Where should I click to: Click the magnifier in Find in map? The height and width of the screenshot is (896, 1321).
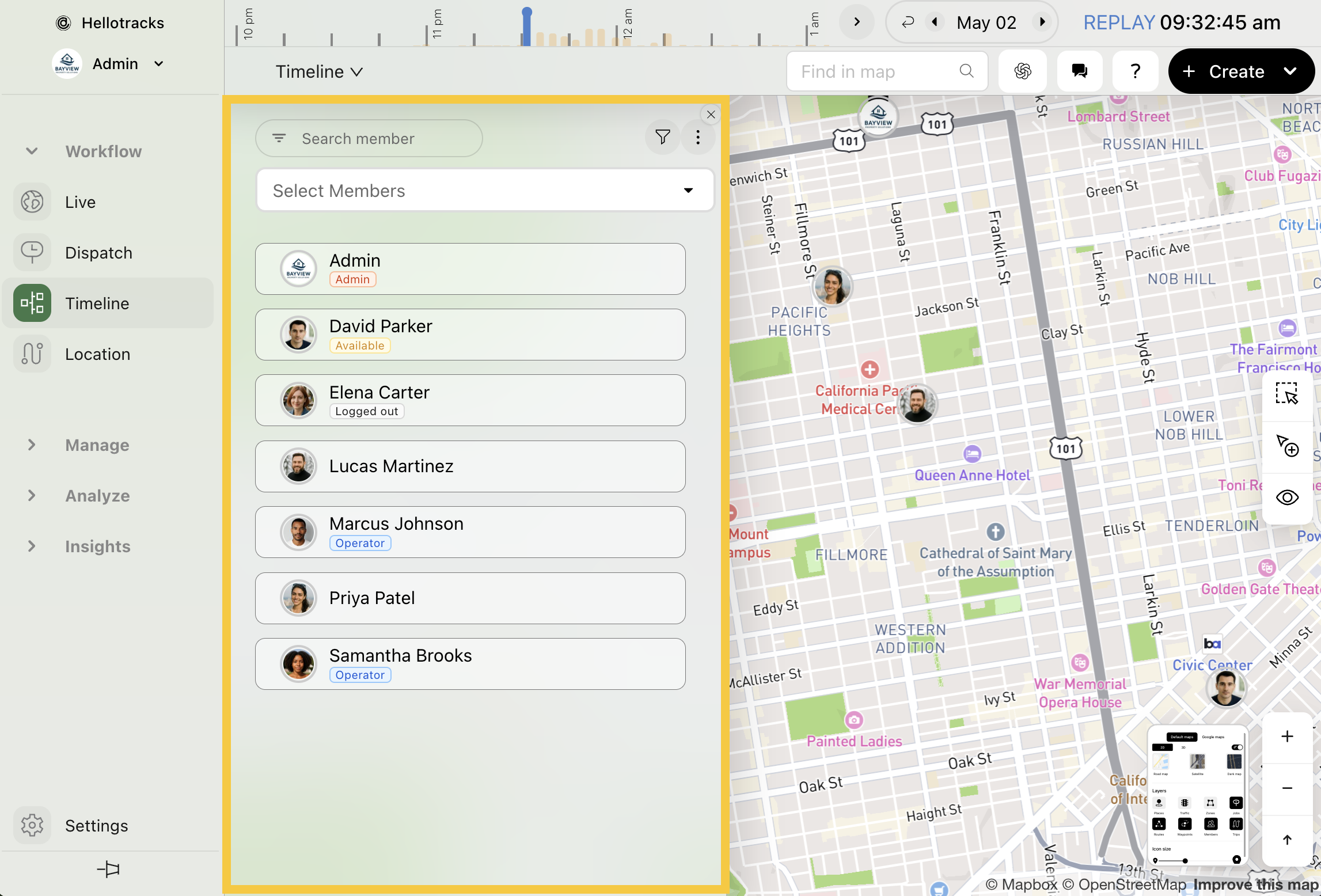967,71
